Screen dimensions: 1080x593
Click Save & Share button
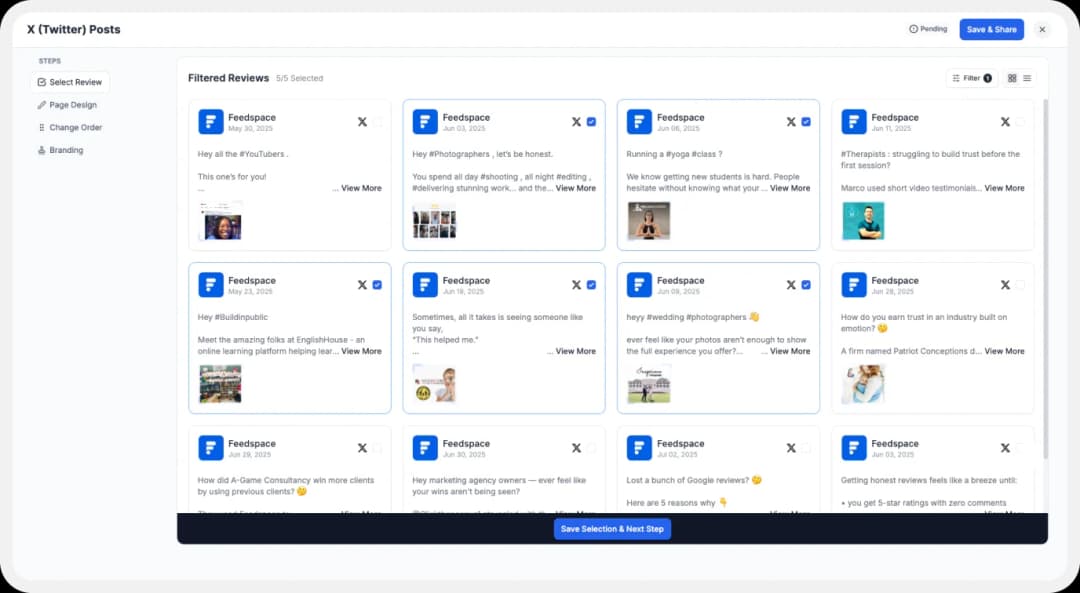pos(991,29)
